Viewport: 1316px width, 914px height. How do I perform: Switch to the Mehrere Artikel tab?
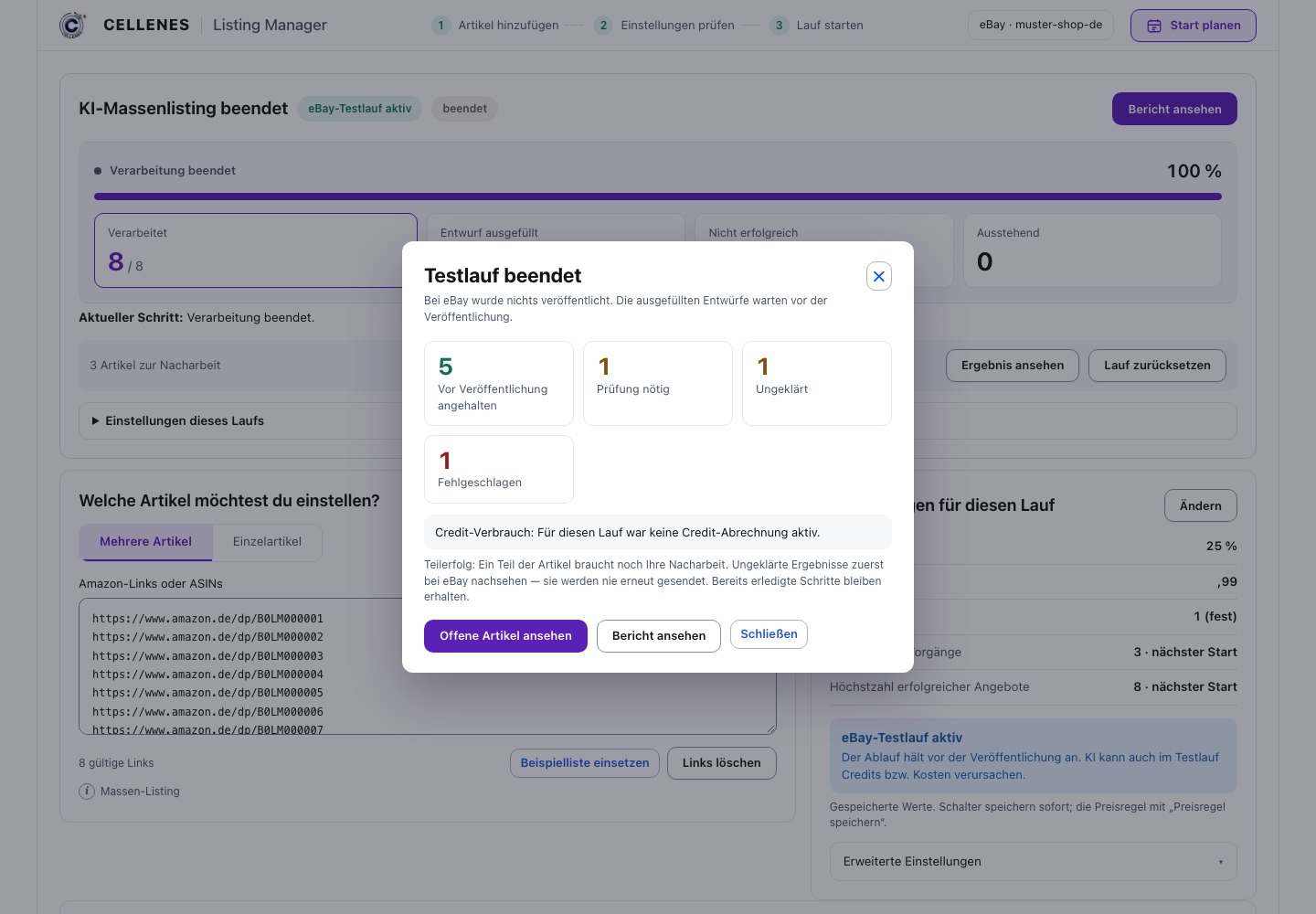point(146,542)
